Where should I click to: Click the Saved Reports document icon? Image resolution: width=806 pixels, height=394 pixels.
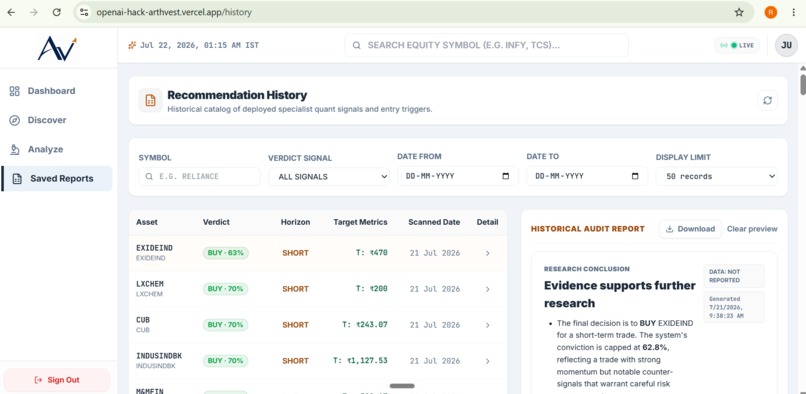click(17, 179)
